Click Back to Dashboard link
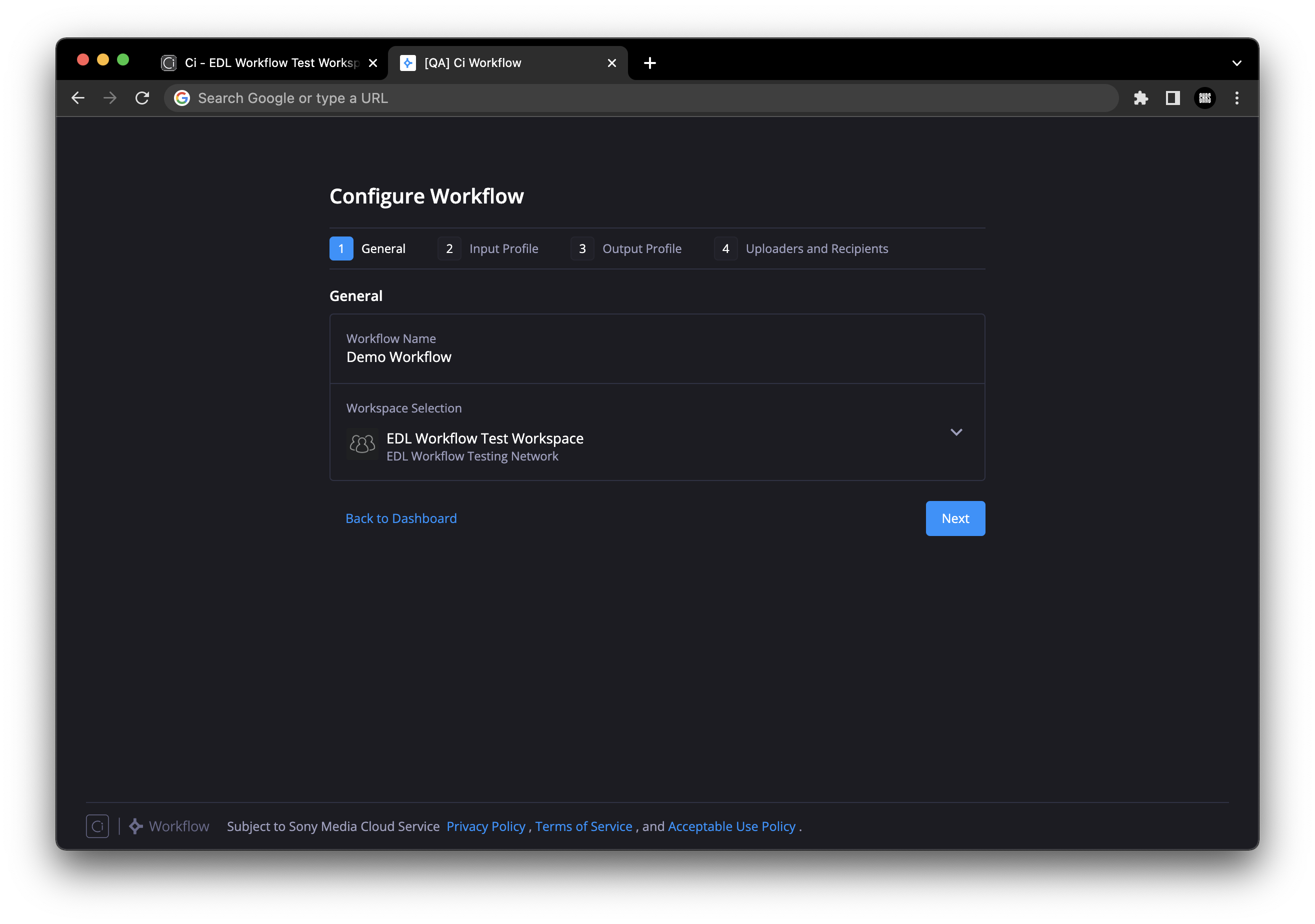Screen dimensions: 1315x924 pyautogui.click(x=401, y=518)
